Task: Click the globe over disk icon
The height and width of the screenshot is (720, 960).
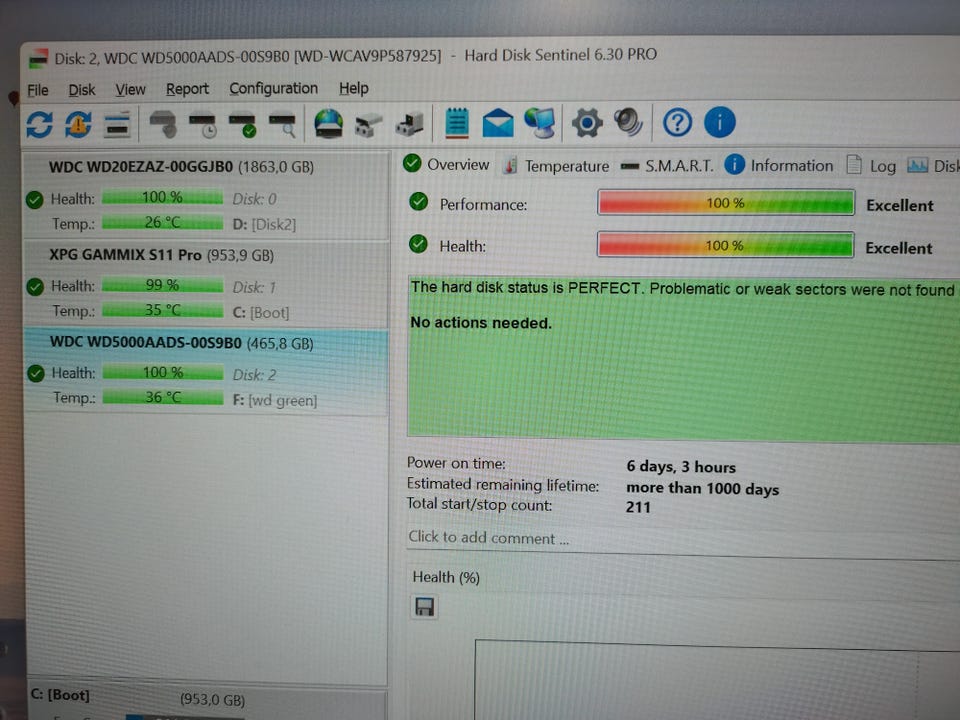Action: pyautogui.click(x=329, y=124)
